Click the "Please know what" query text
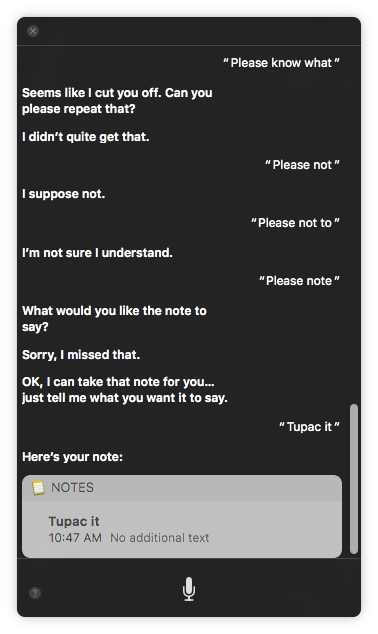 click(281, 63)
